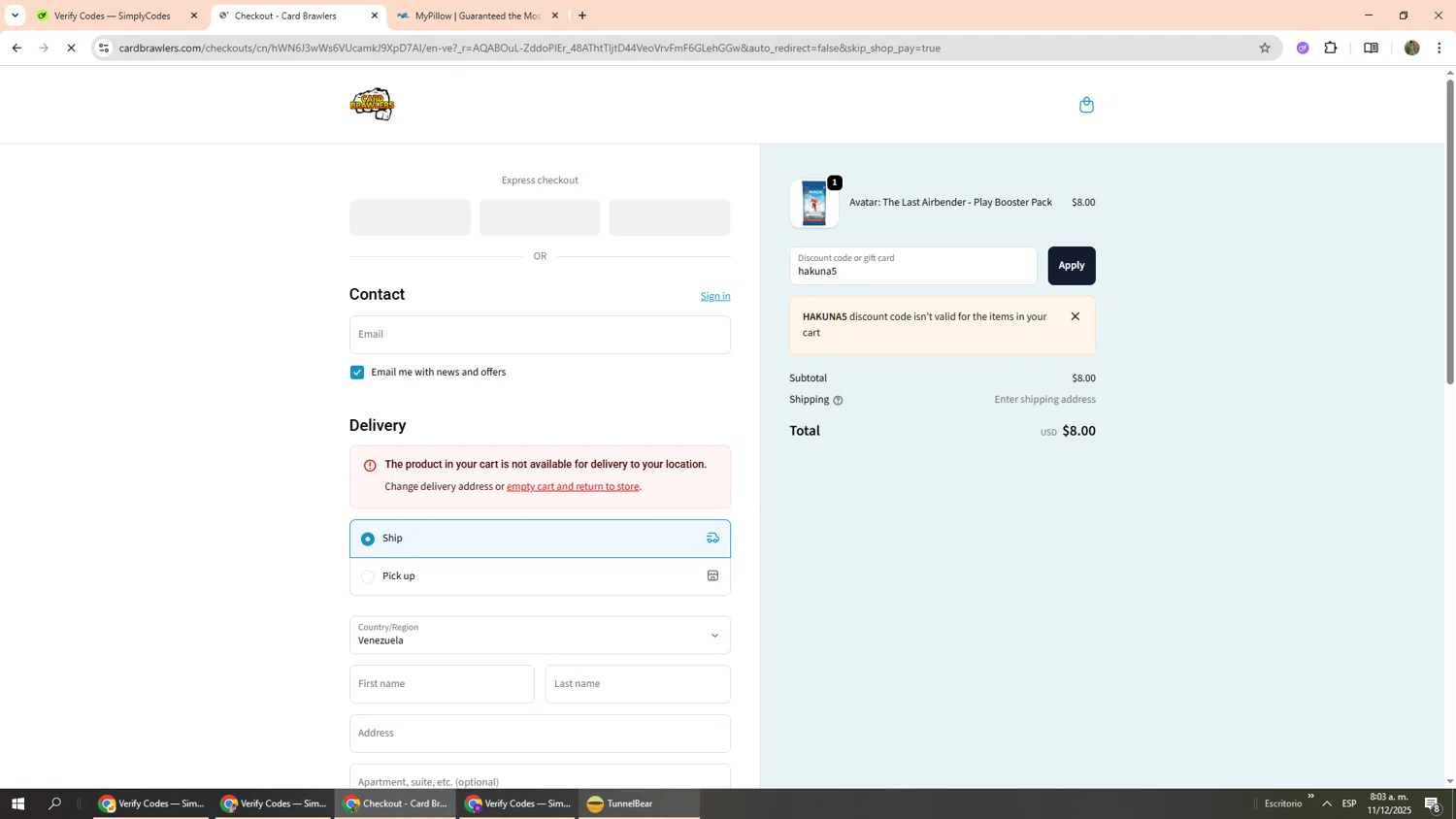Click Avatar: The Last Airbender product name
This screenshot has height=819, width=1456.
click(x=950, y=203)
